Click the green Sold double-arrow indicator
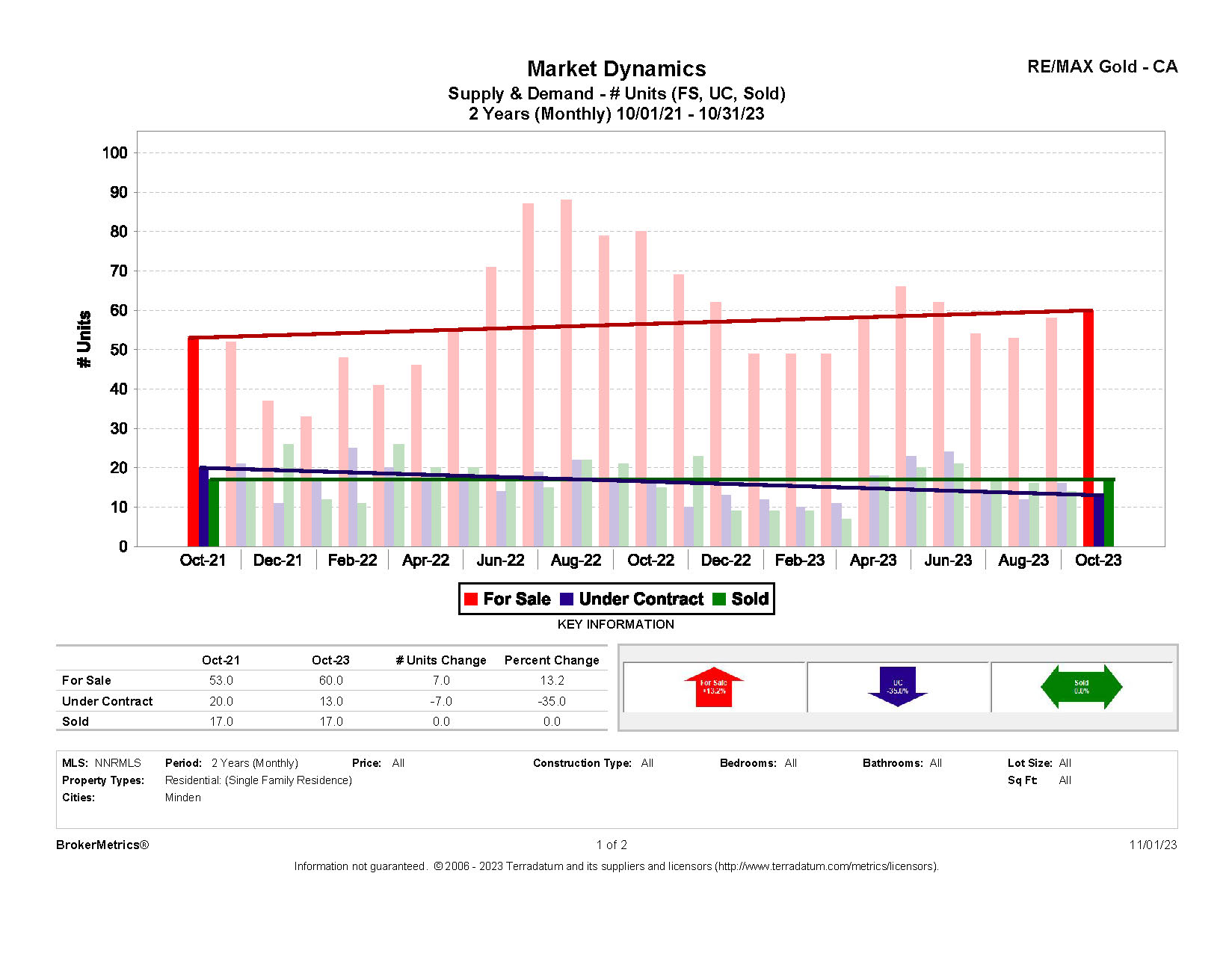Screen dimensions: 1232x953 (1082, 687)
